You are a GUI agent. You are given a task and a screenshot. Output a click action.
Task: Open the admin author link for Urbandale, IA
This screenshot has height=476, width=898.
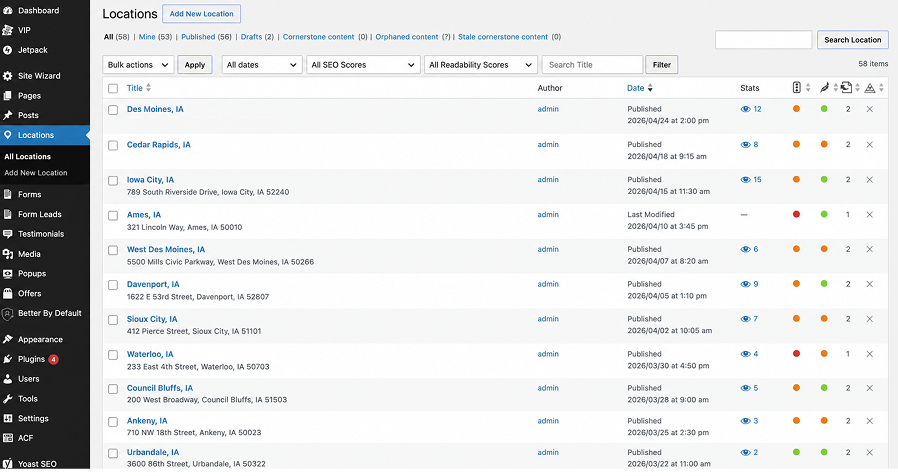(x=548, y=452)
